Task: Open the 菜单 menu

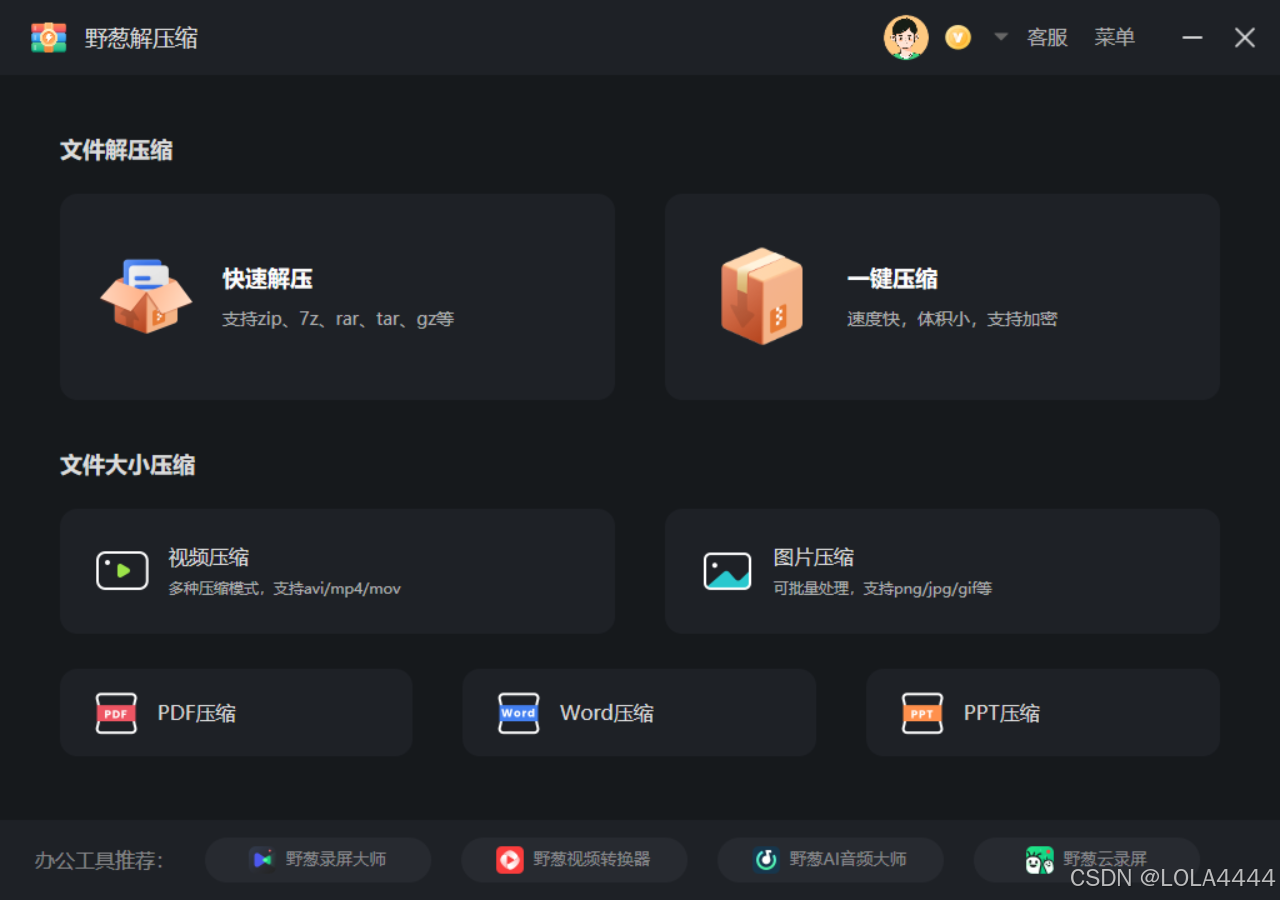Action: pyautogui.click(x=1114, y=37)
